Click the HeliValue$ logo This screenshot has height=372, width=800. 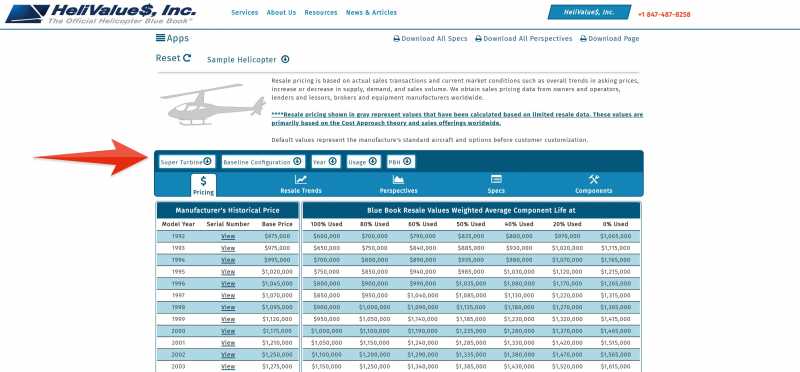[101, 14]
